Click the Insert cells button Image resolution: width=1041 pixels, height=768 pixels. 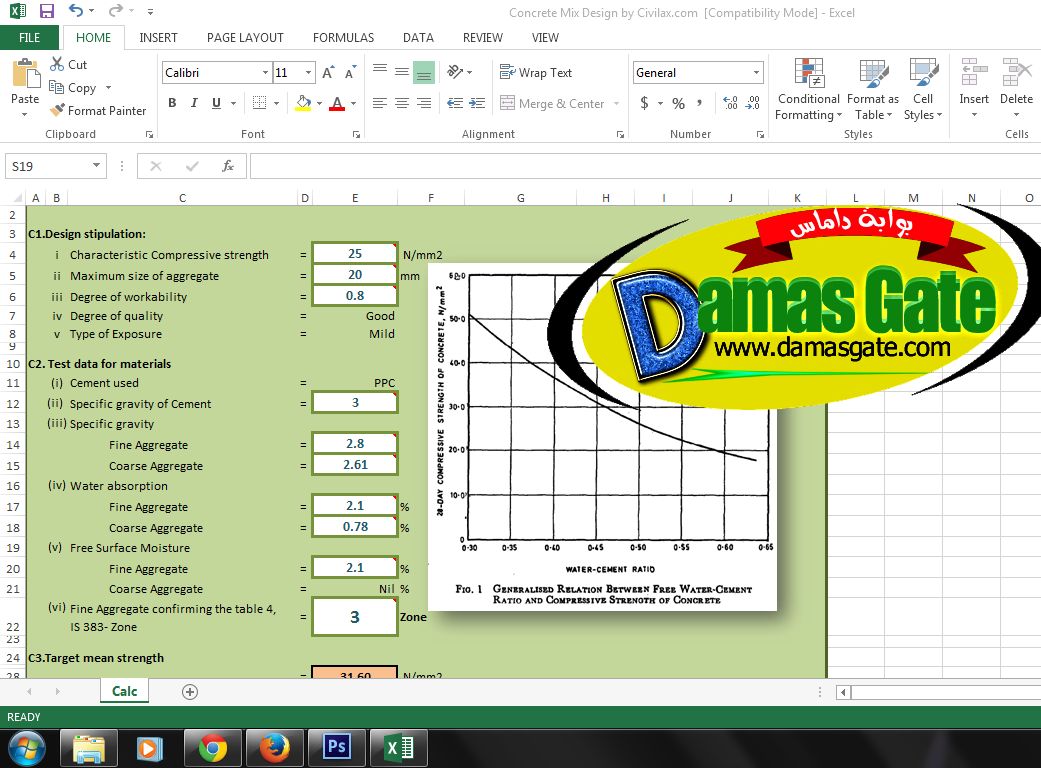pos(974,88)
